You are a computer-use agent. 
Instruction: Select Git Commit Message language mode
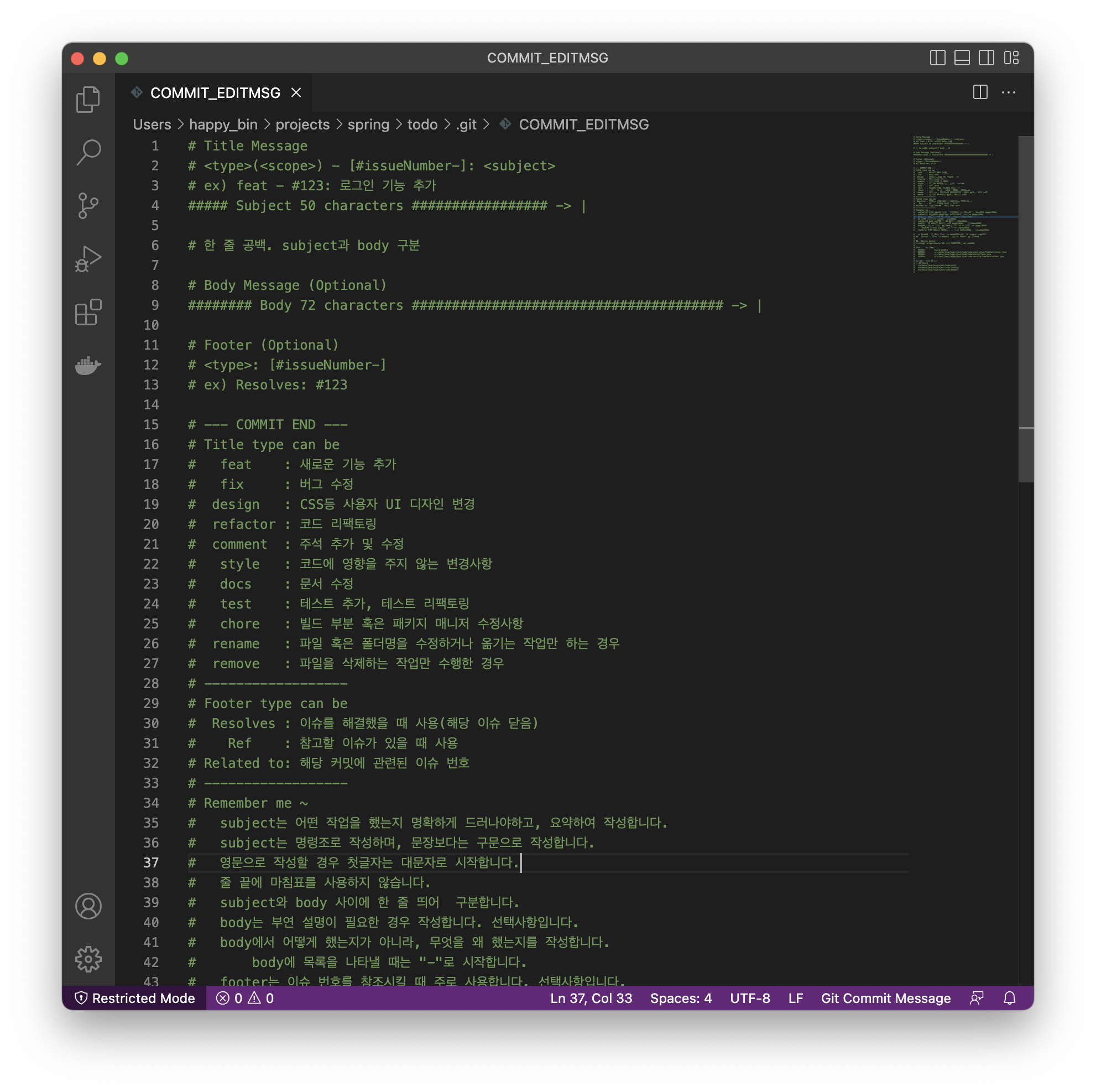[x=885, y=998]
